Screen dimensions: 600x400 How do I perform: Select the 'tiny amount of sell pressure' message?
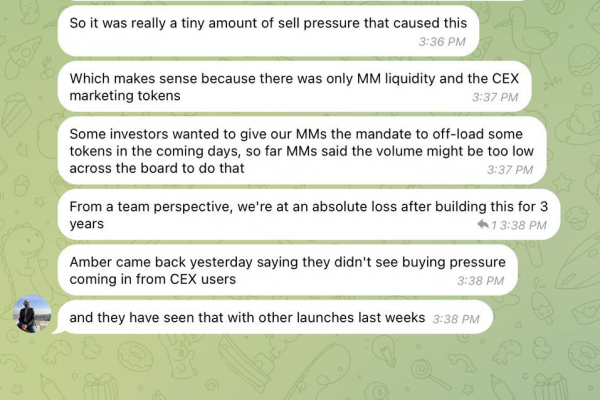(x=268, y=31)
